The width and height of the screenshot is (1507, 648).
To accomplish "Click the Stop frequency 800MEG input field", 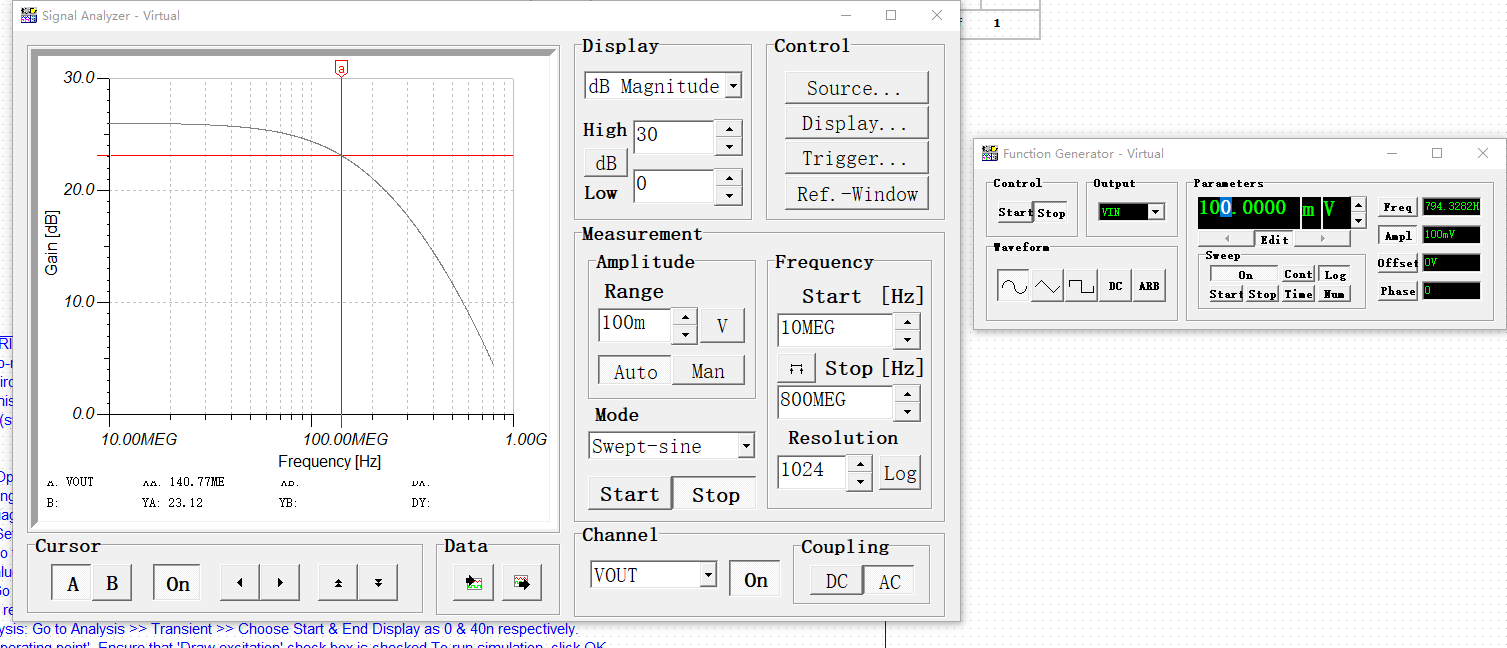I will 835,401.
